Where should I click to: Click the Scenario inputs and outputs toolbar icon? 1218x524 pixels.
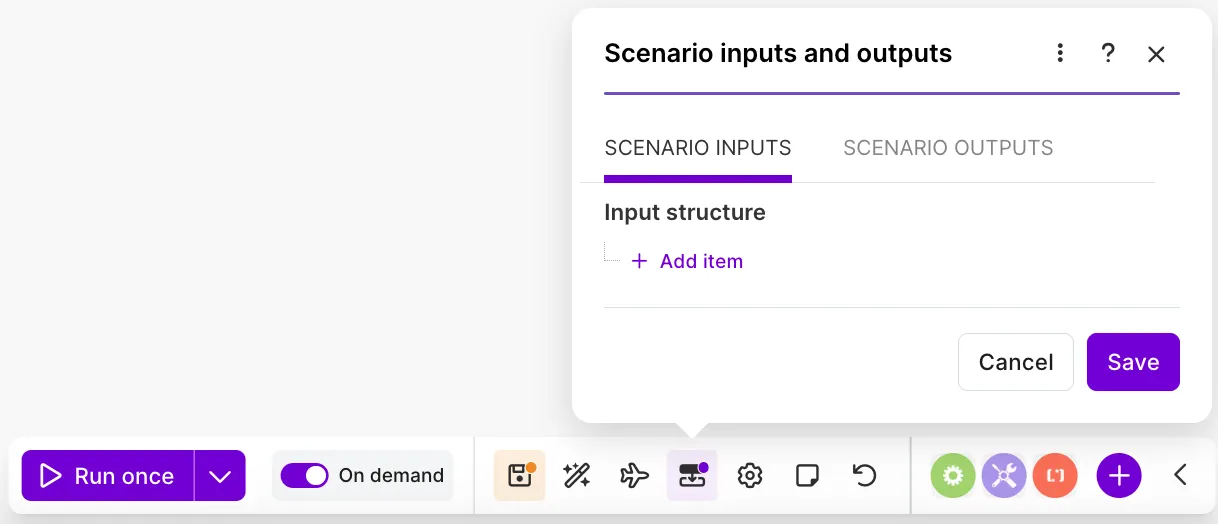(x=692, y=475)
